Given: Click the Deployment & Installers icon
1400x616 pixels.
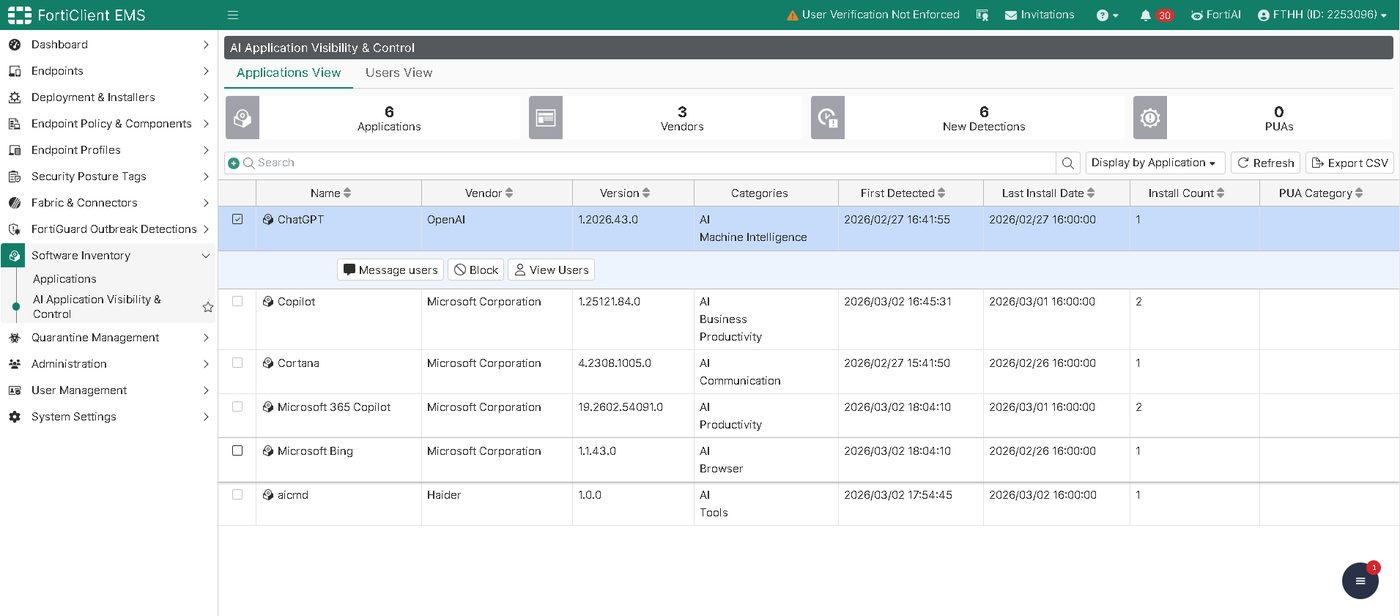Looking at the screenshot, I should 15,97.
